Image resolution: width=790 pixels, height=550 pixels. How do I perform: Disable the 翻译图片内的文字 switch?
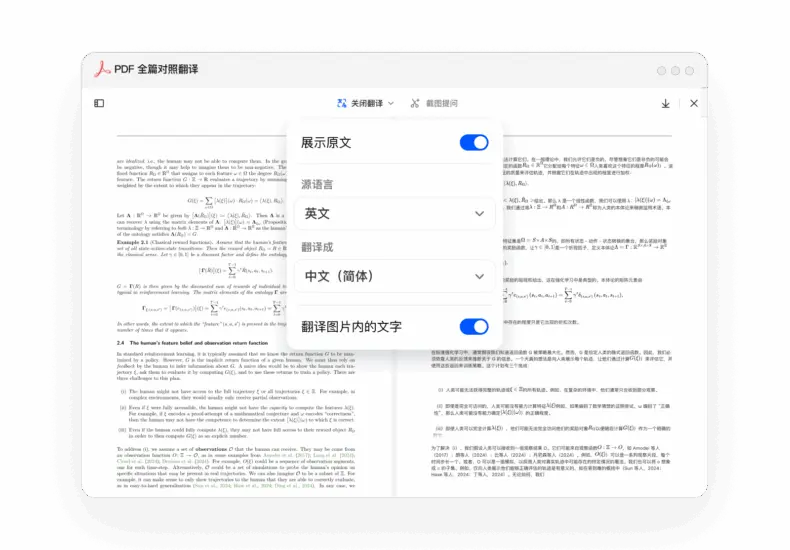click(474, 326)
